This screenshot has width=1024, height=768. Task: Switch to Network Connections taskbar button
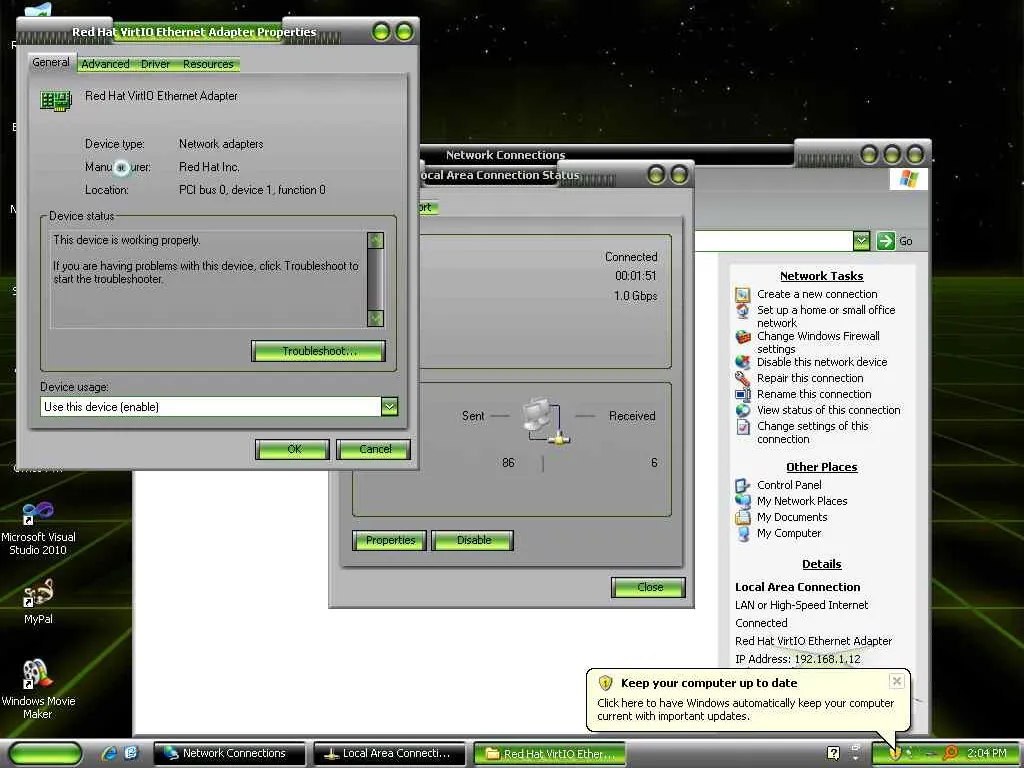click(x=229, y=754)
